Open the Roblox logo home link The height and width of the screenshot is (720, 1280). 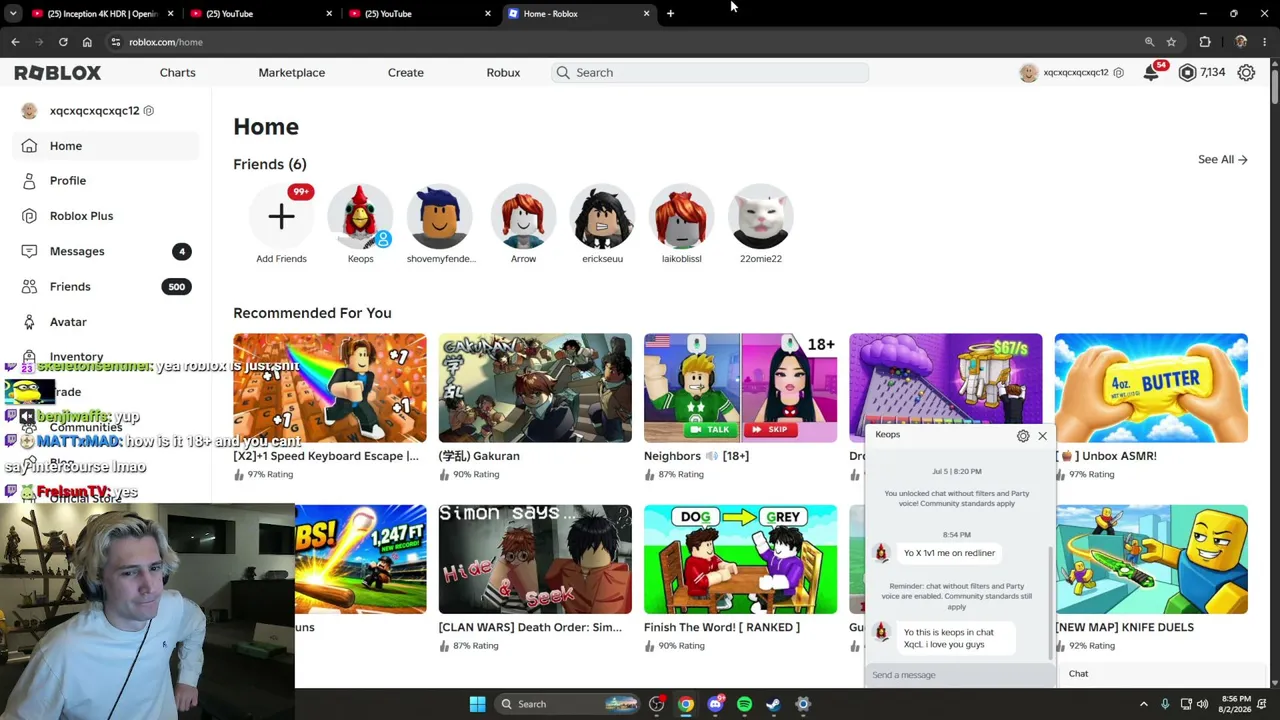tap(58, 73)
